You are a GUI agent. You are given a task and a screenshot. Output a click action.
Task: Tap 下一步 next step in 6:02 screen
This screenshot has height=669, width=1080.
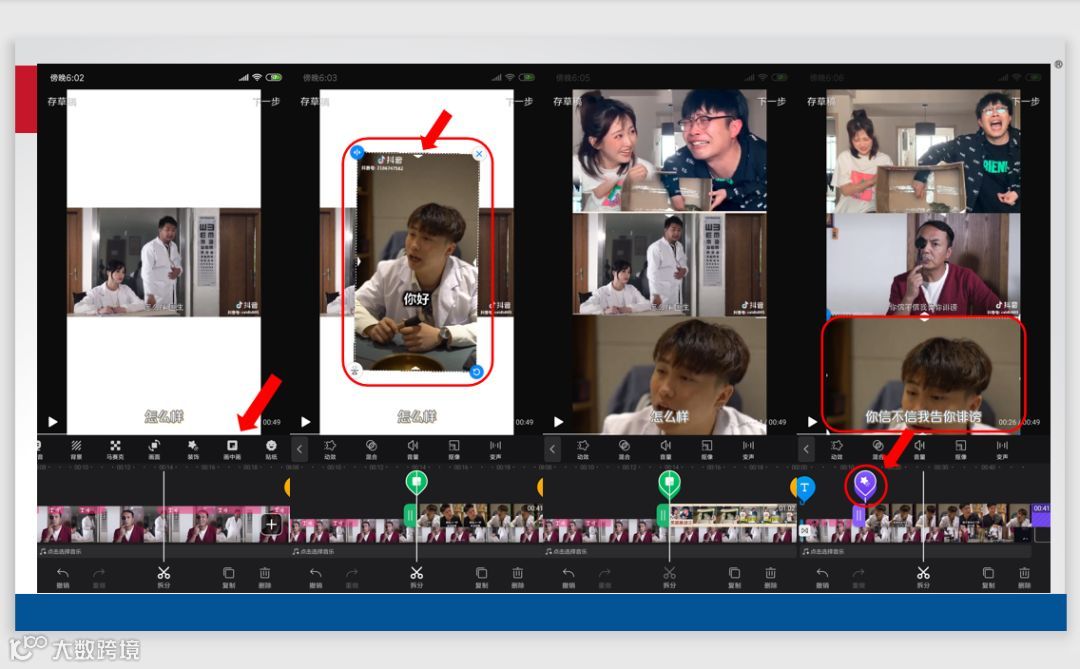266,101
